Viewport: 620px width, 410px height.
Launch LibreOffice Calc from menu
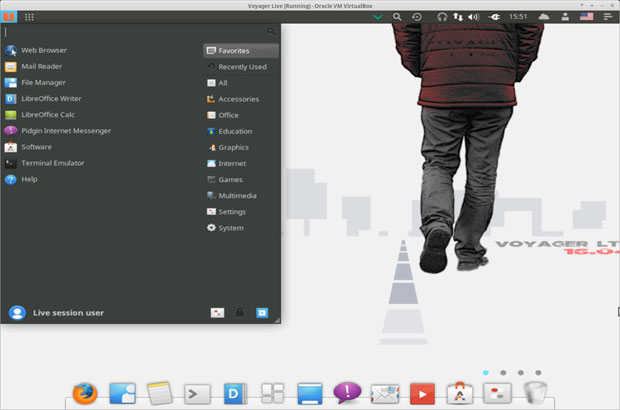click(101, 115)
